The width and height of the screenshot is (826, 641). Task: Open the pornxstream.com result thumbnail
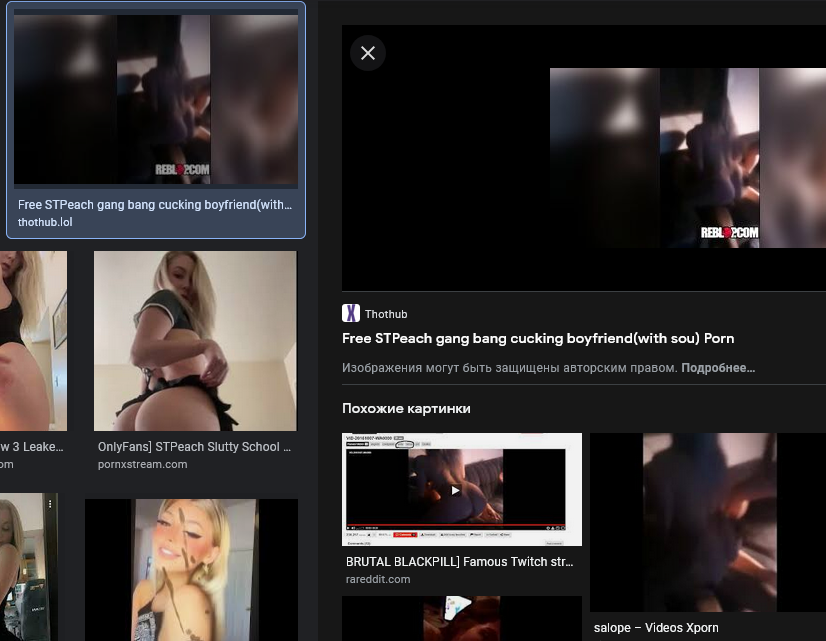[195, 341]
